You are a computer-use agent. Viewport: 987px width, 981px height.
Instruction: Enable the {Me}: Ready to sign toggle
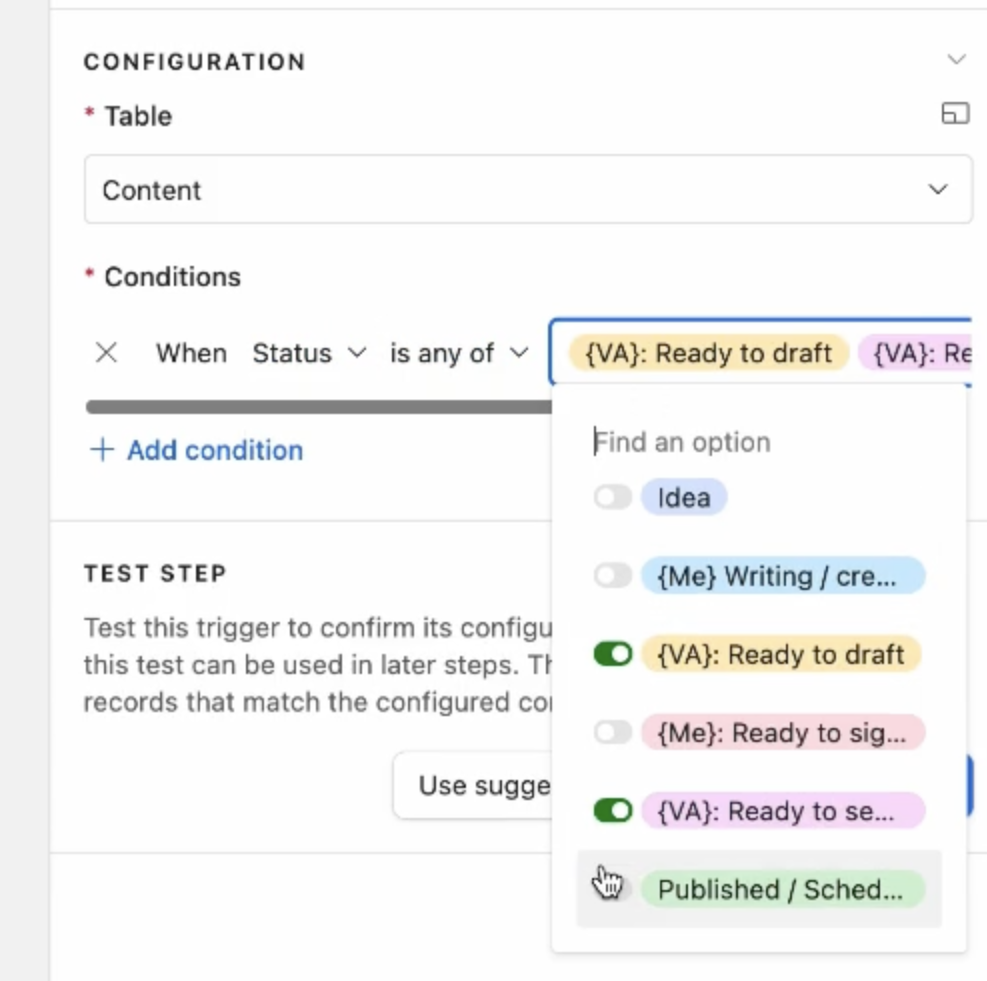coord(613,733)
